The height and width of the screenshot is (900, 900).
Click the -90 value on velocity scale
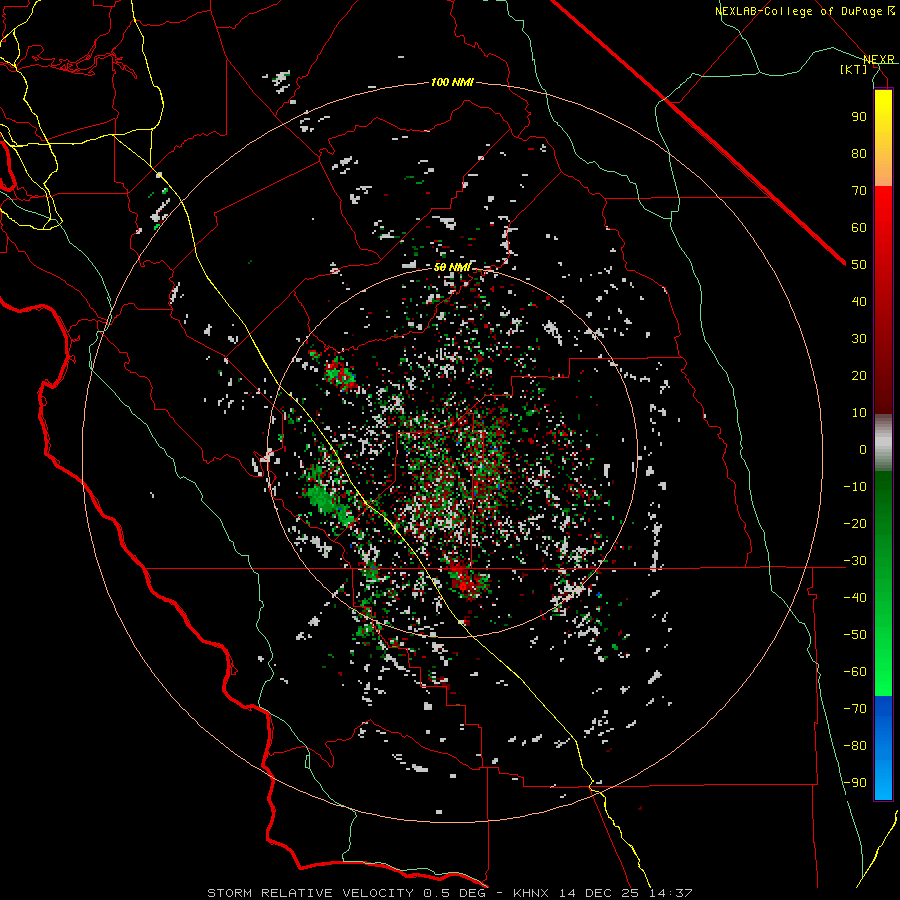[x=855, y=782]
